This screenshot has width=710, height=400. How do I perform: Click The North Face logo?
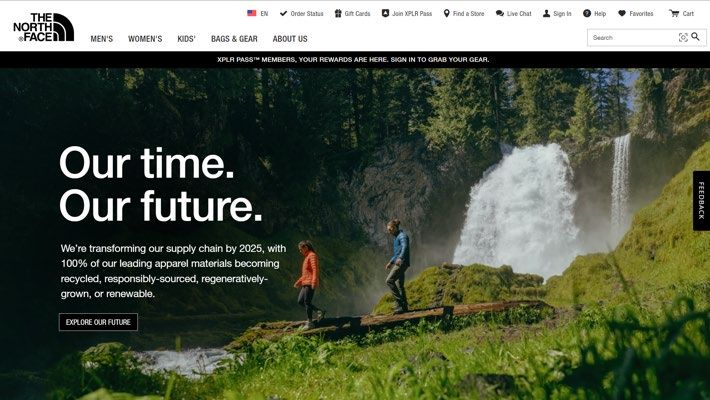[43, 27]
